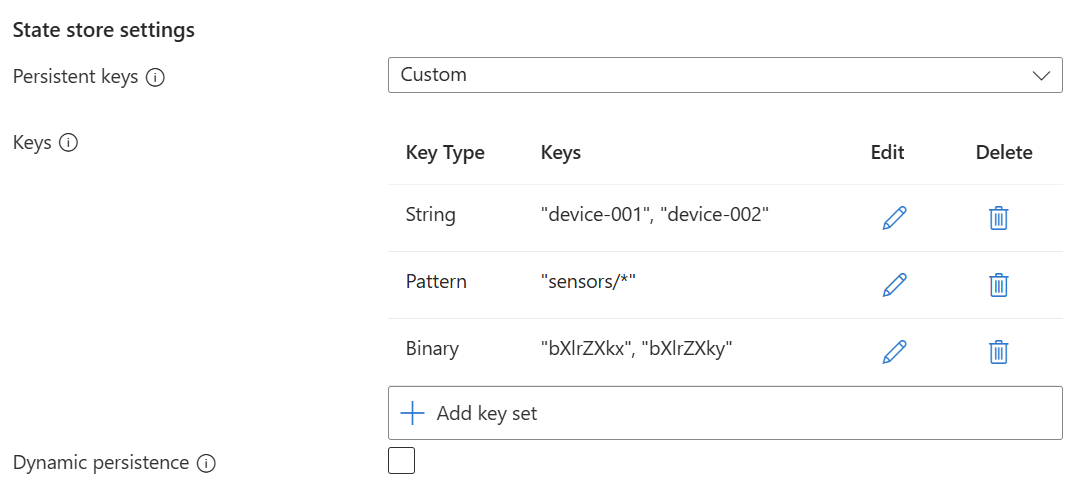The height and width of the screenshot is (484, 1083).
Task: Click the Binary key type cell
Action: tap(432, 349)
